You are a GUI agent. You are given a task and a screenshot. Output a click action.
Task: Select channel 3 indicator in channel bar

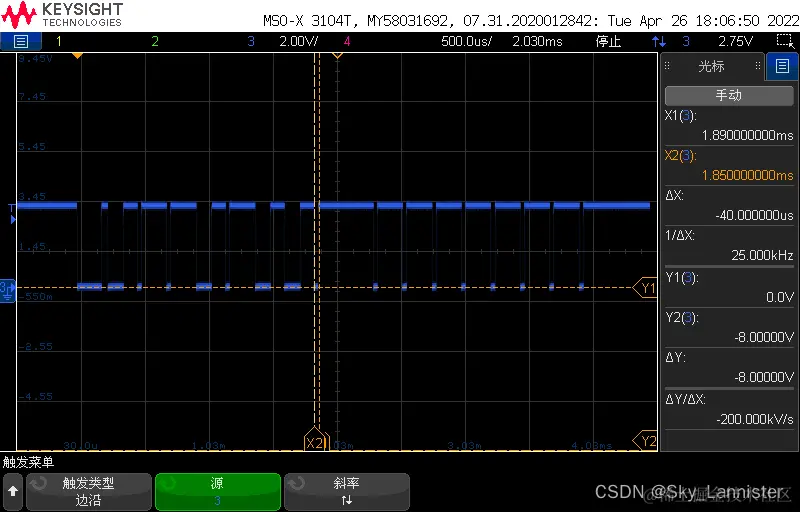251,41
